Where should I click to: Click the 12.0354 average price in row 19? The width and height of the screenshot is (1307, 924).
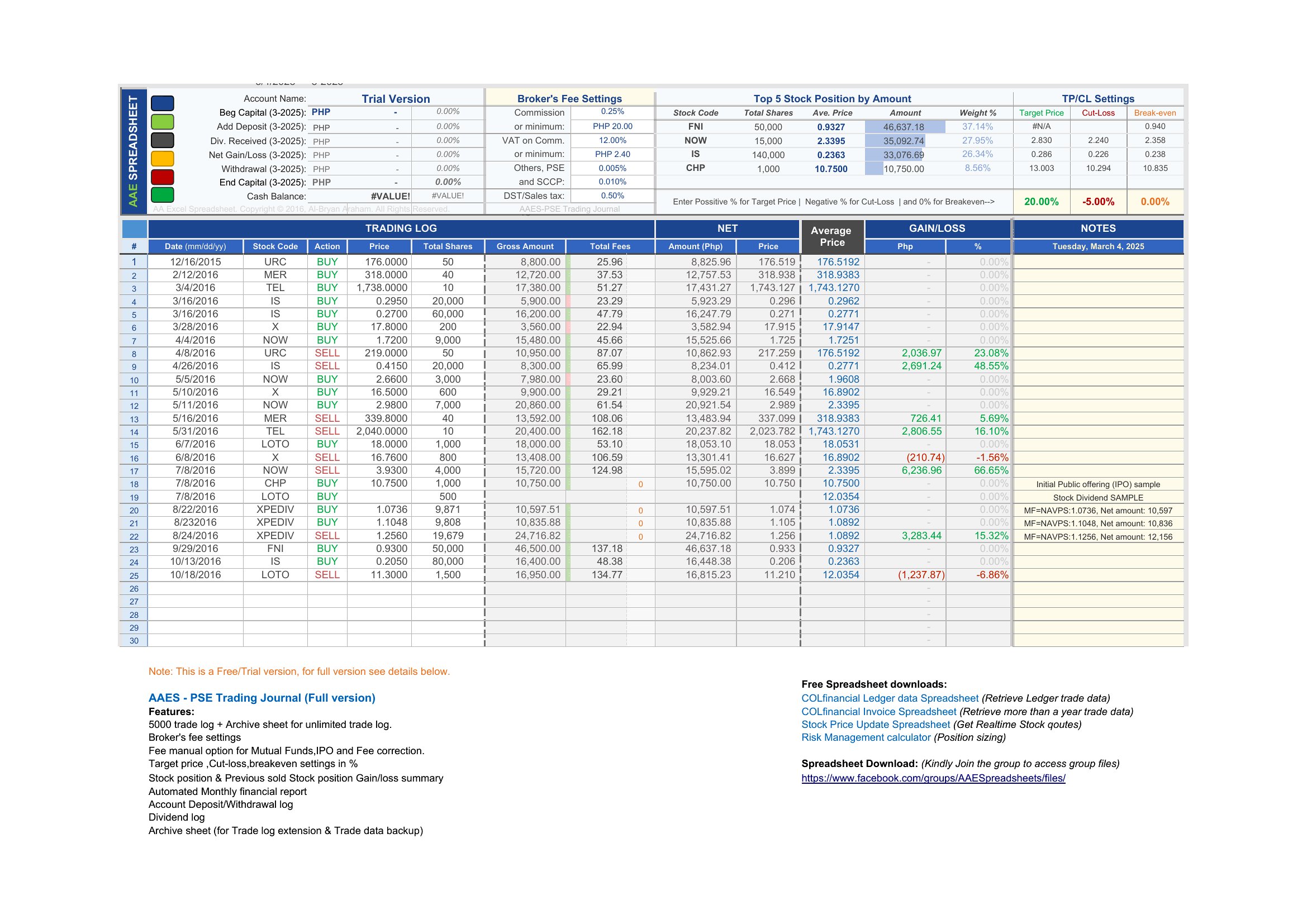[x=832, y=497]
